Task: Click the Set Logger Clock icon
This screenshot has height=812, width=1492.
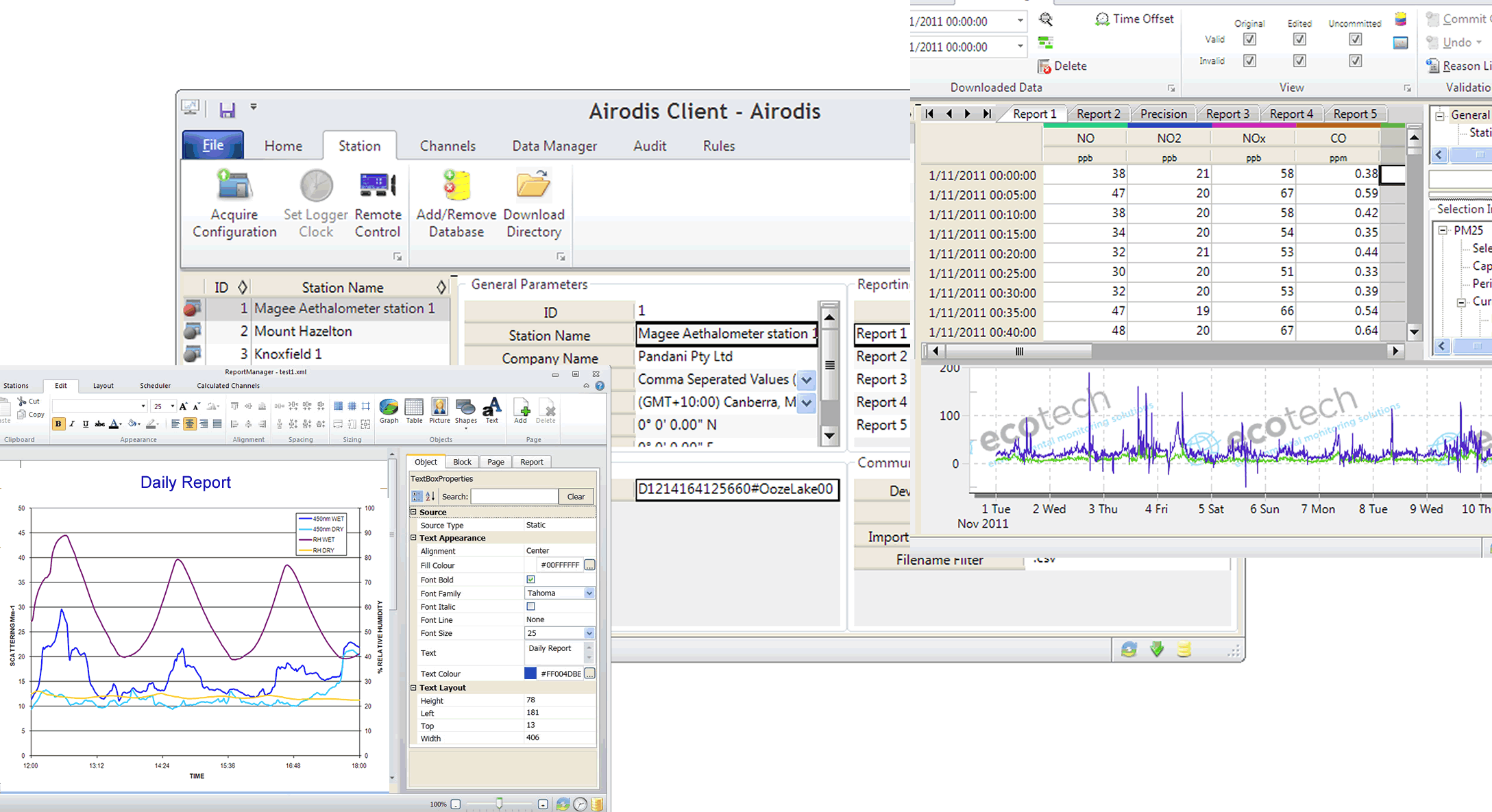Action: [316, 185]
